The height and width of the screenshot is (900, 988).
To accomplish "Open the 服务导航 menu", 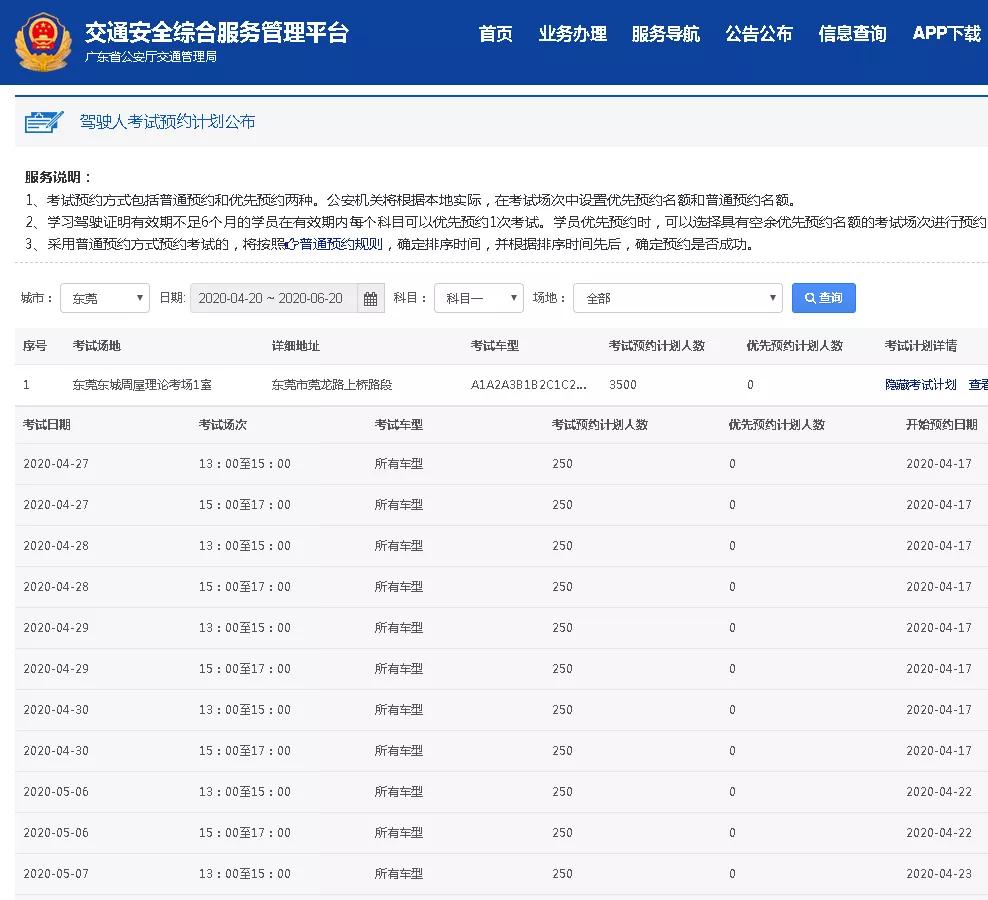I will coord(665,33).
